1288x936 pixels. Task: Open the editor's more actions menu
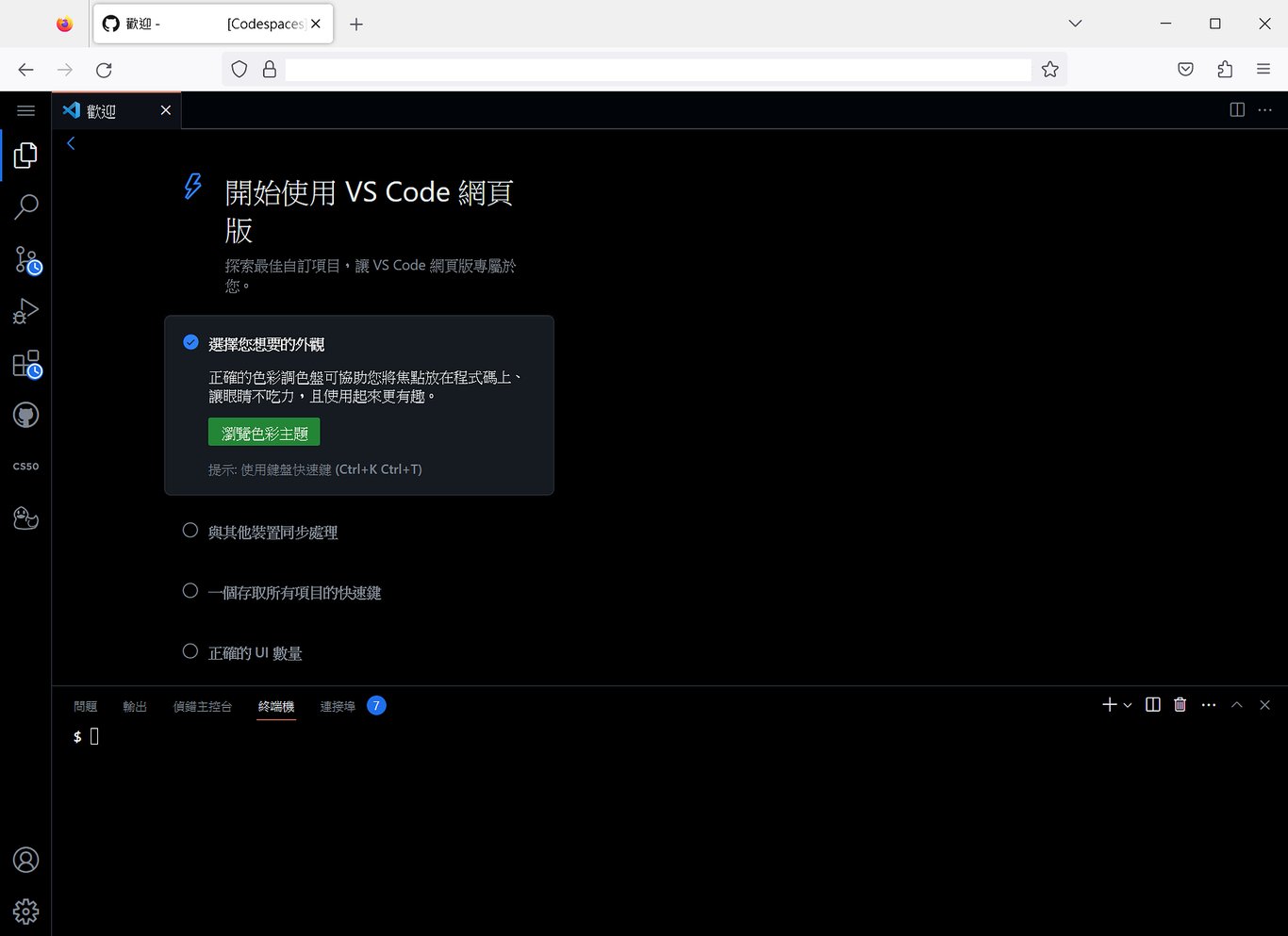pyautogui.click(x=1265, y=109)
